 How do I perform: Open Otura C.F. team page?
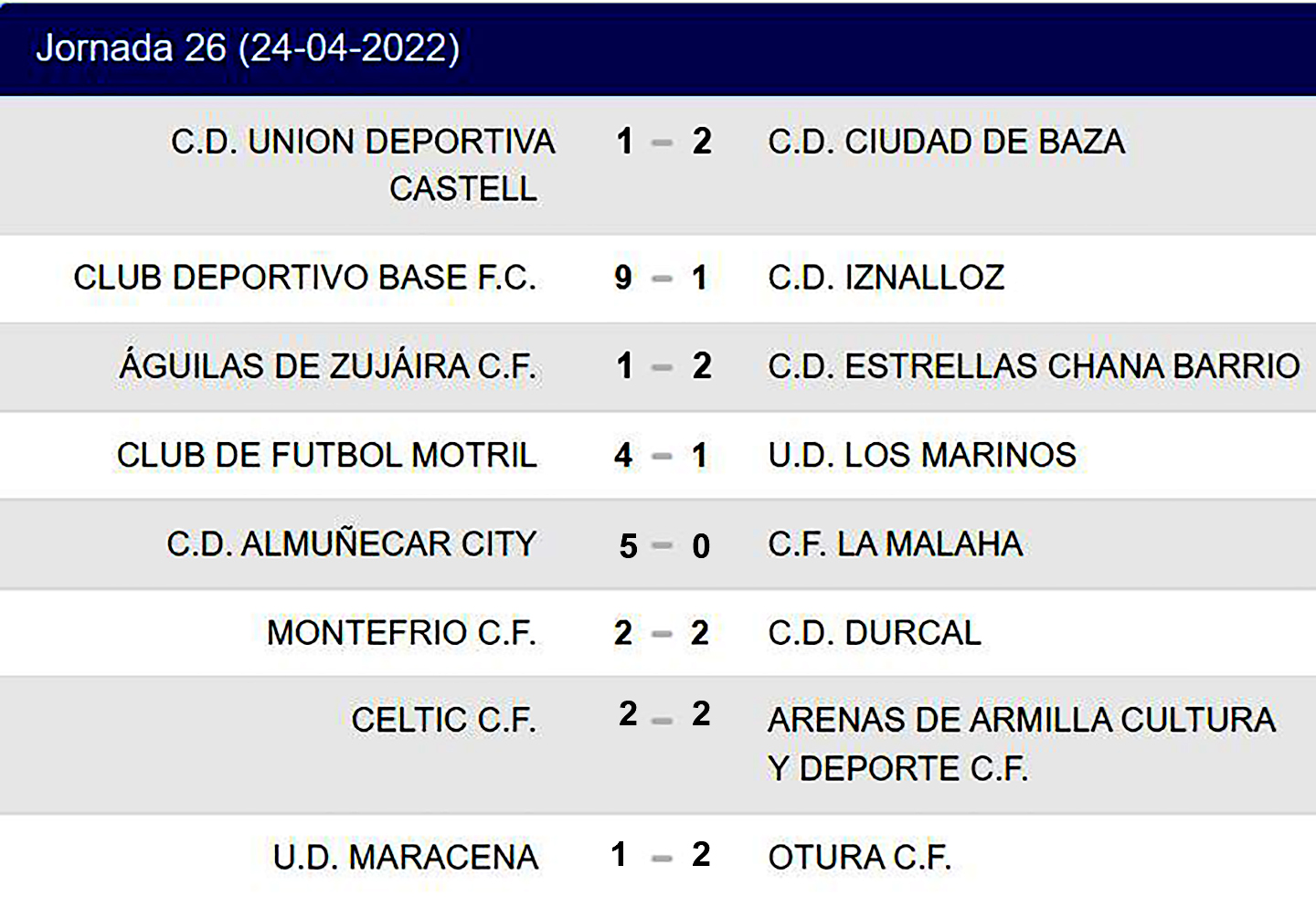pyautogui.click(x=859, y=857)
